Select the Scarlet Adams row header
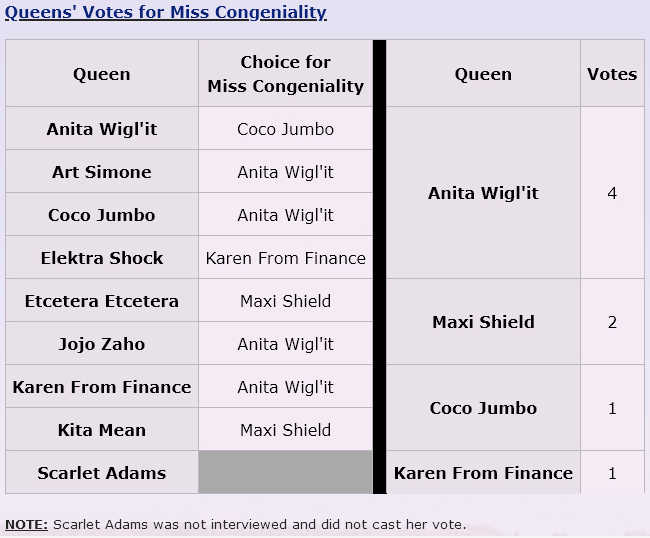 point(102,473)
